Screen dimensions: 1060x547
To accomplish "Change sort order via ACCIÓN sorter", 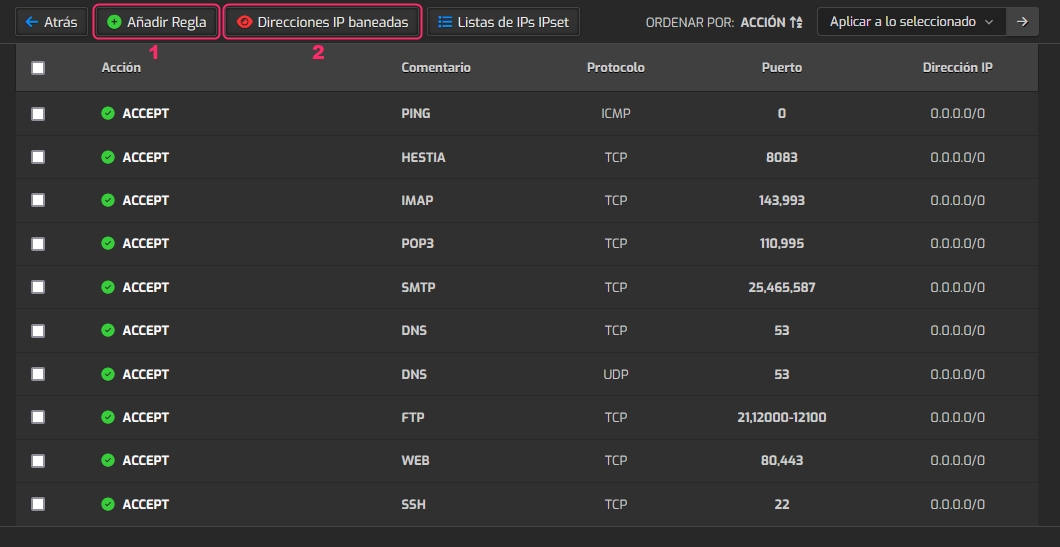I will pos(763,22).
